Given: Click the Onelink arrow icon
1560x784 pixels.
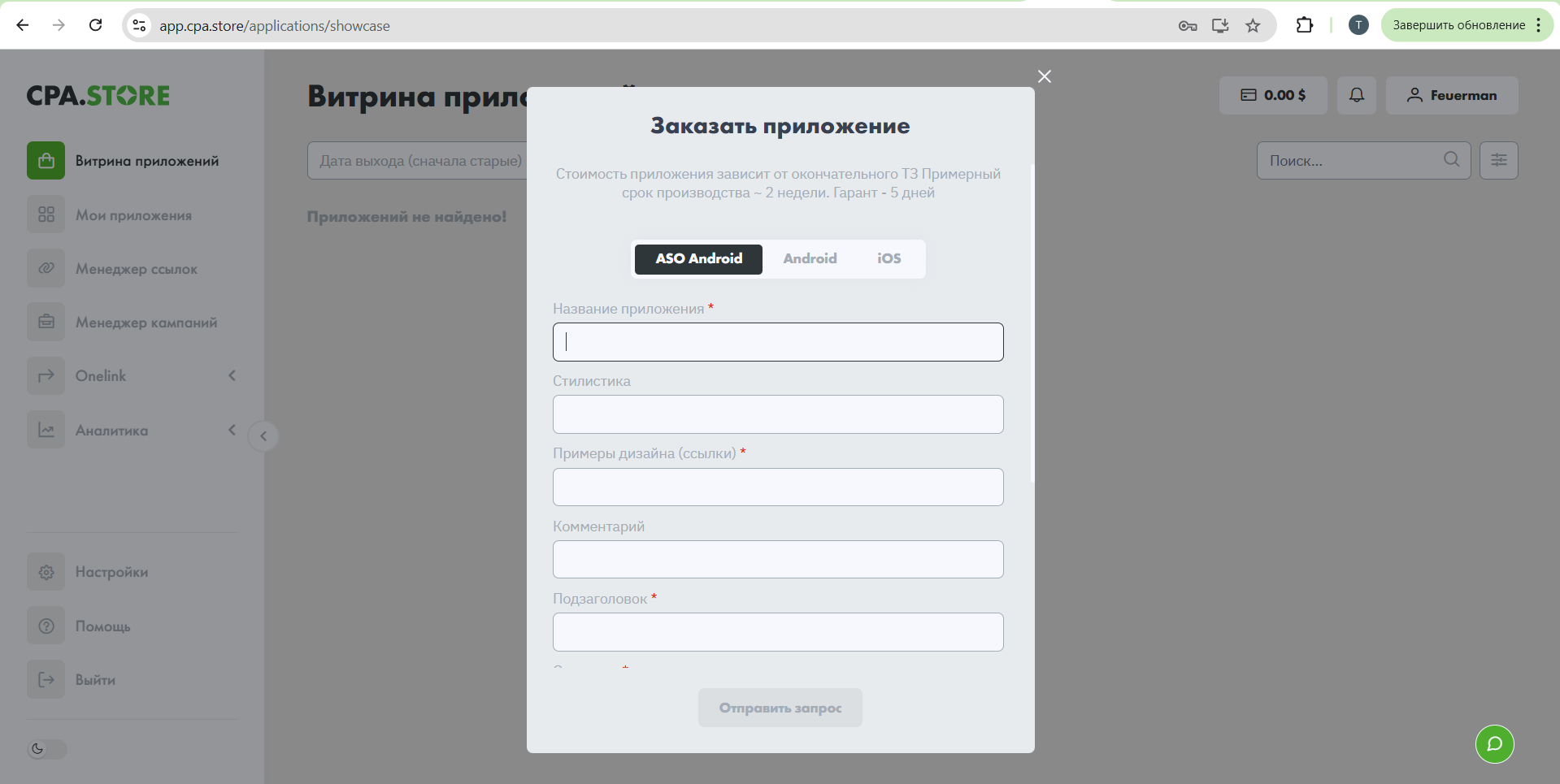Looking at the screenshot, I should click(46, 375).
